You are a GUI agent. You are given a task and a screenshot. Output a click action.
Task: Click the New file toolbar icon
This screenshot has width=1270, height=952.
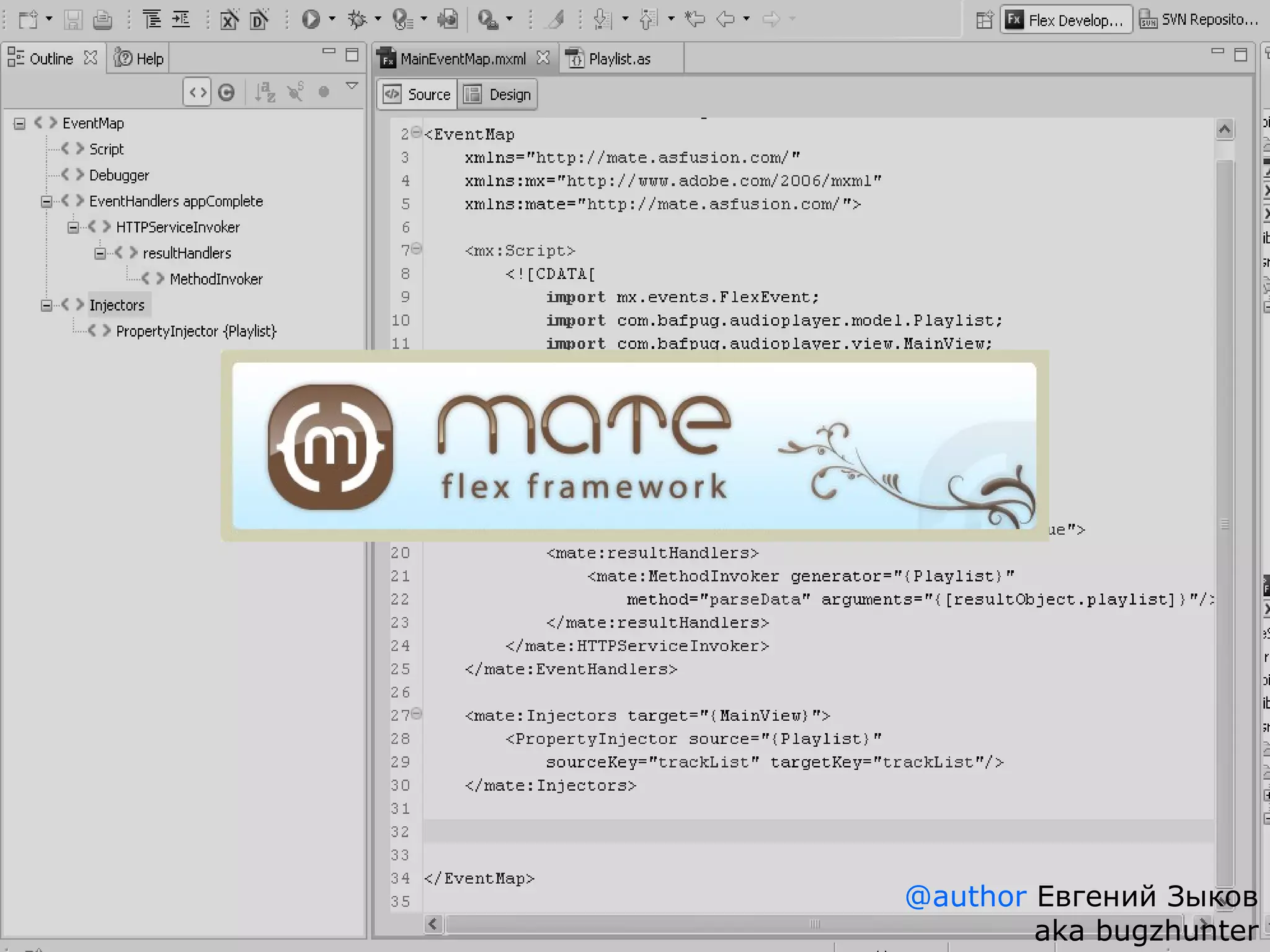pyautogui.click(x=29, y=20)
